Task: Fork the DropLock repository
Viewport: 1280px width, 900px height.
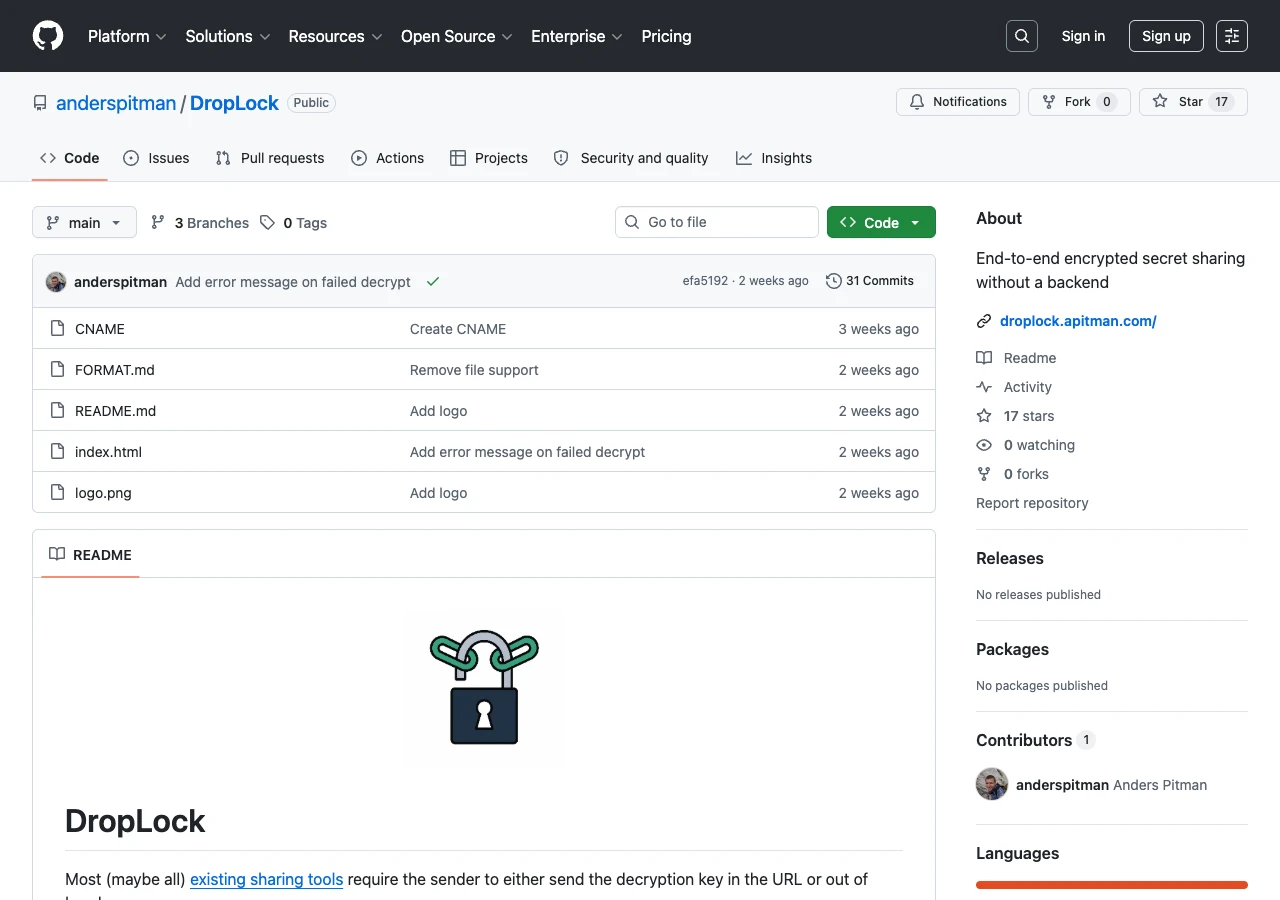Action: tap(1079, 102)
